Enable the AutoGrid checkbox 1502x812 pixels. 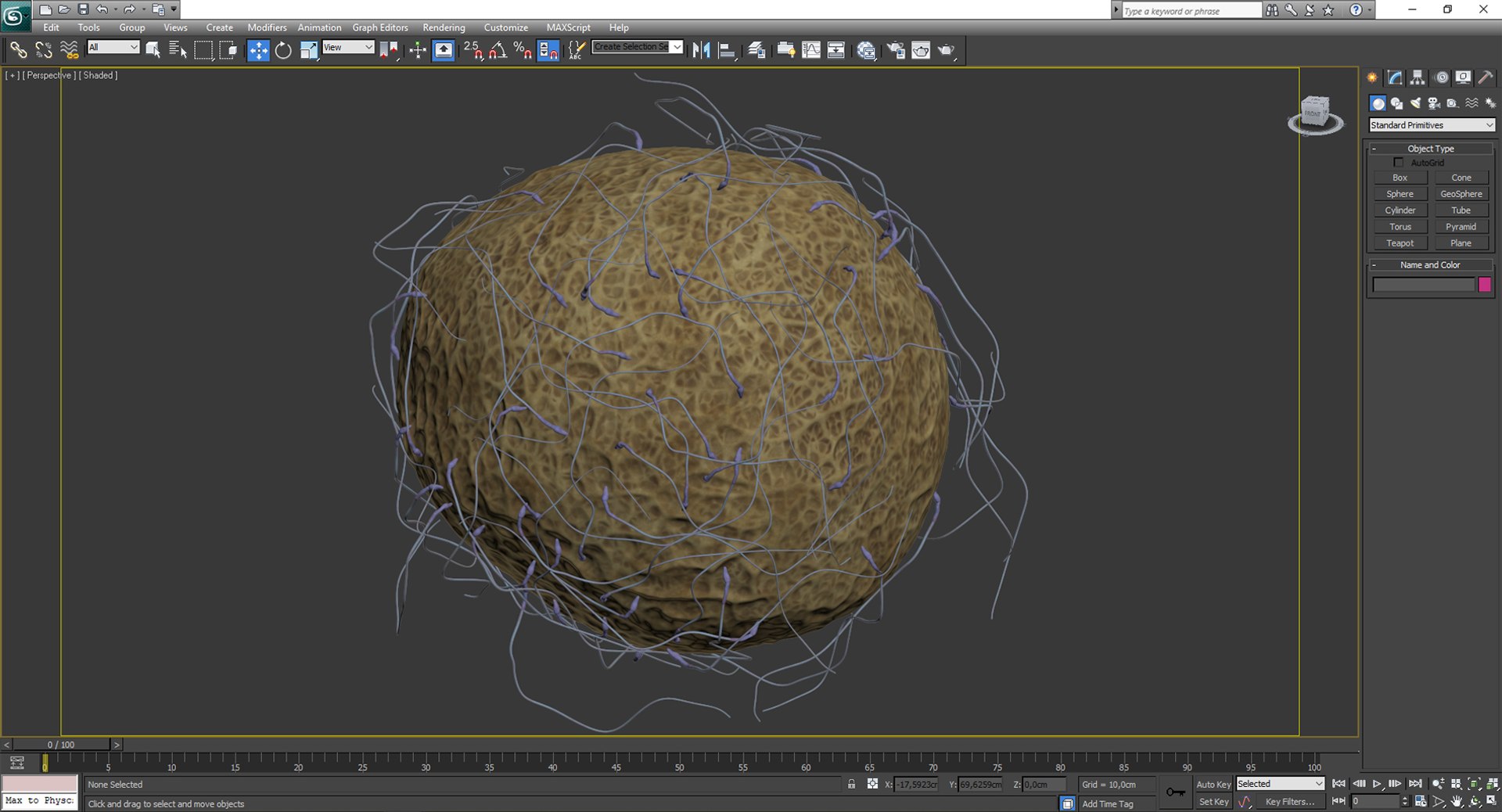(x=1399, y=163)
